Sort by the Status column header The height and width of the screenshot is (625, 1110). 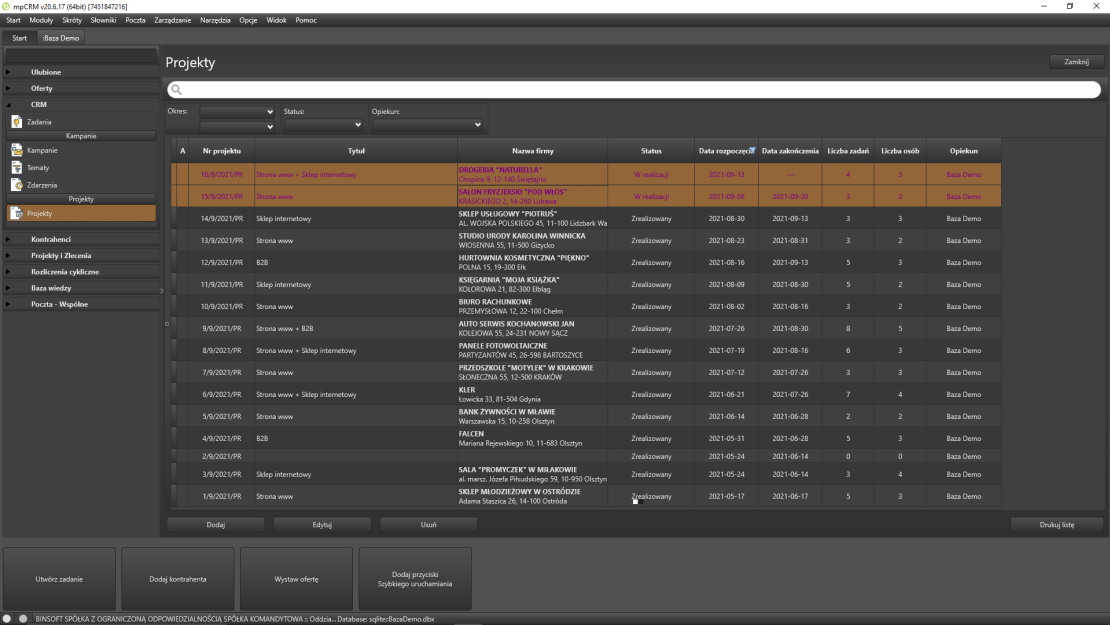point(651,151)
